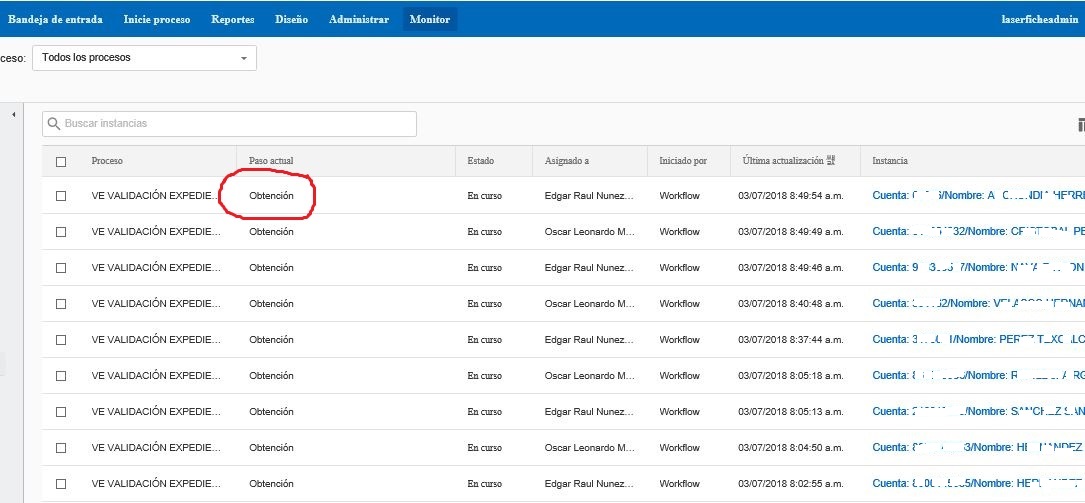1085x503 pixels.
Task: Check the row updated at 8:49:54 a.m.
Action: point(61,196)
